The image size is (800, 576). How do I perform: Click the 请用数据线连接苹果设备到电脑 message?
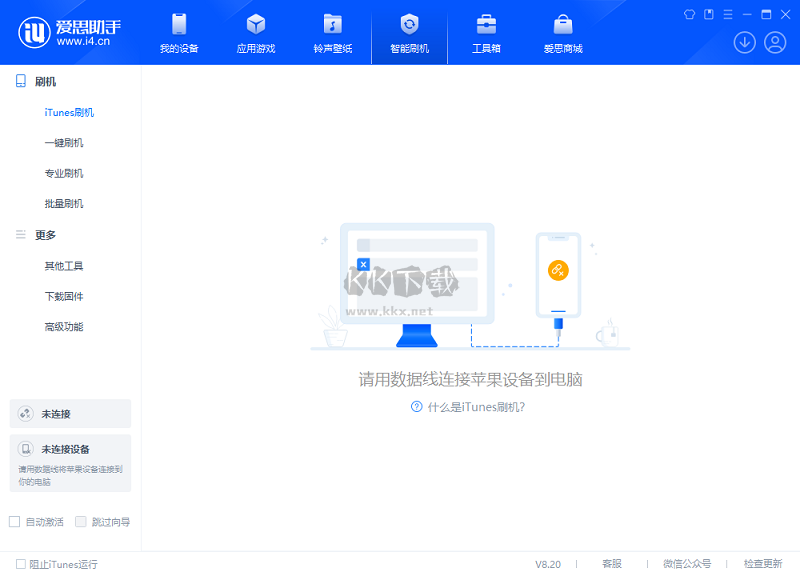pos(470,379)
